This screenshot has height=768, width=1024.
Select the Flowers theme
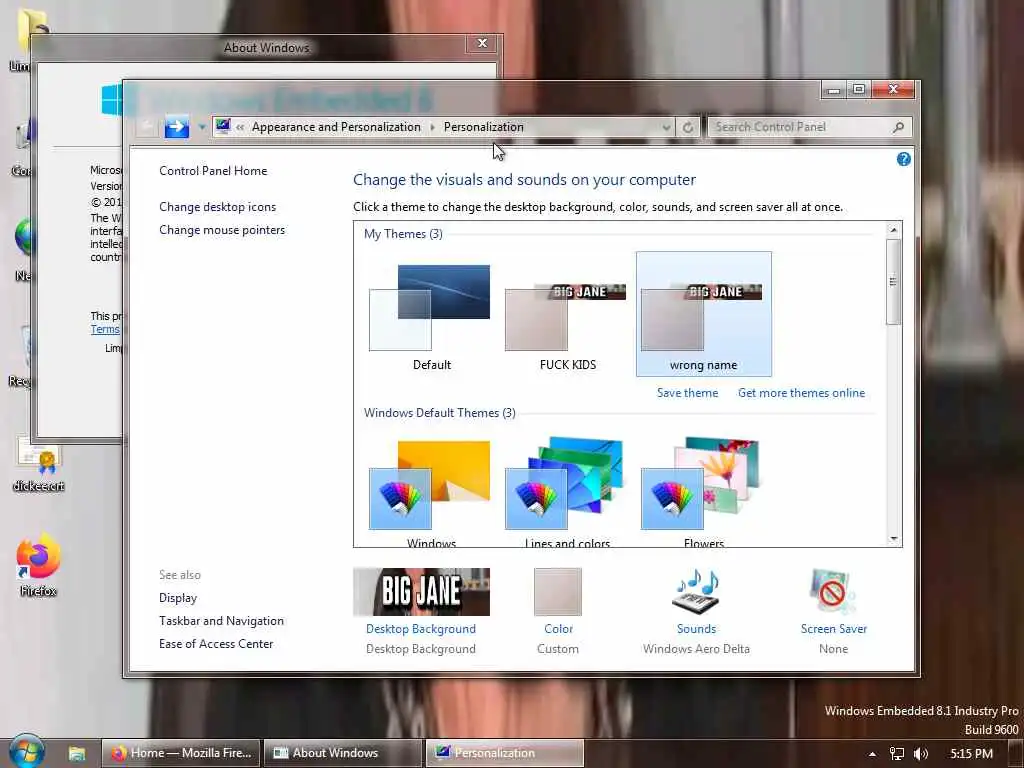pos(704,492)
